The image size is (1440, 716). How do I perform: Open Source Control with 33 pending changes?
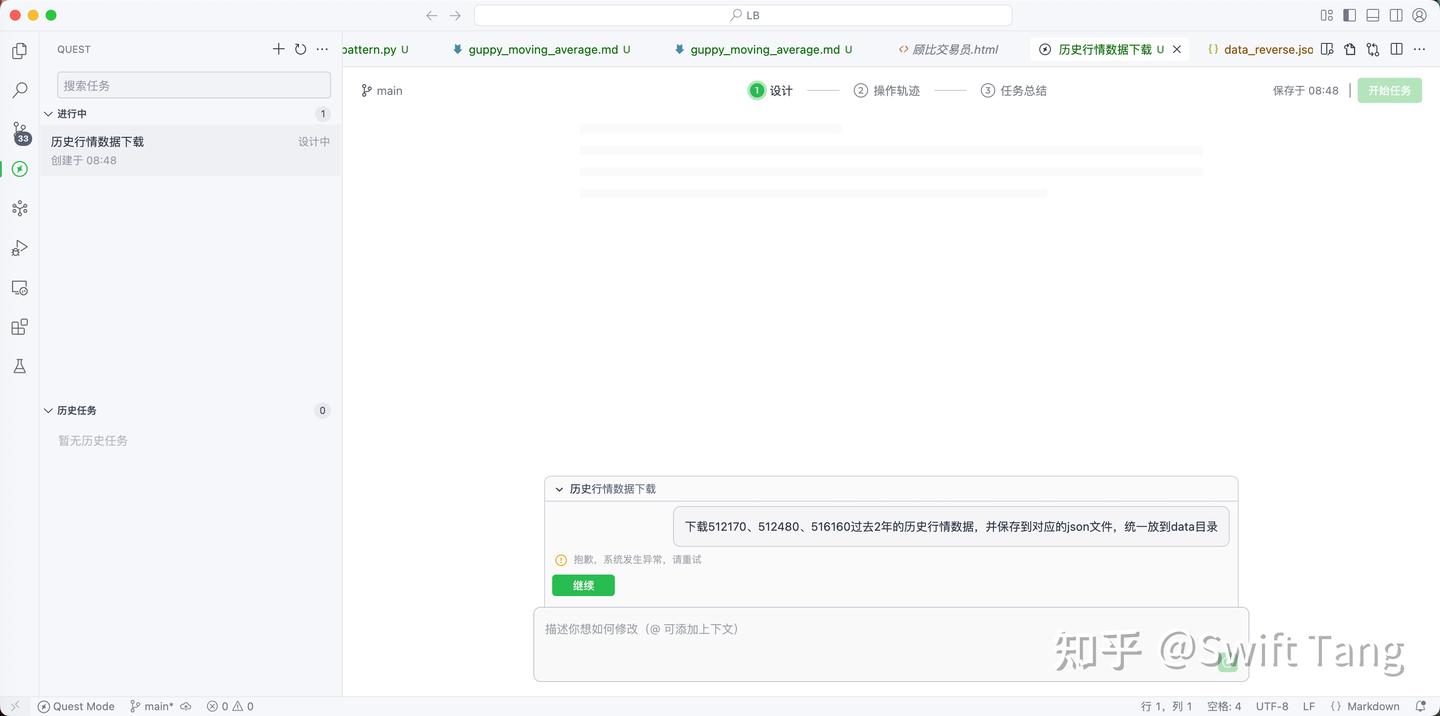point(19,130)
